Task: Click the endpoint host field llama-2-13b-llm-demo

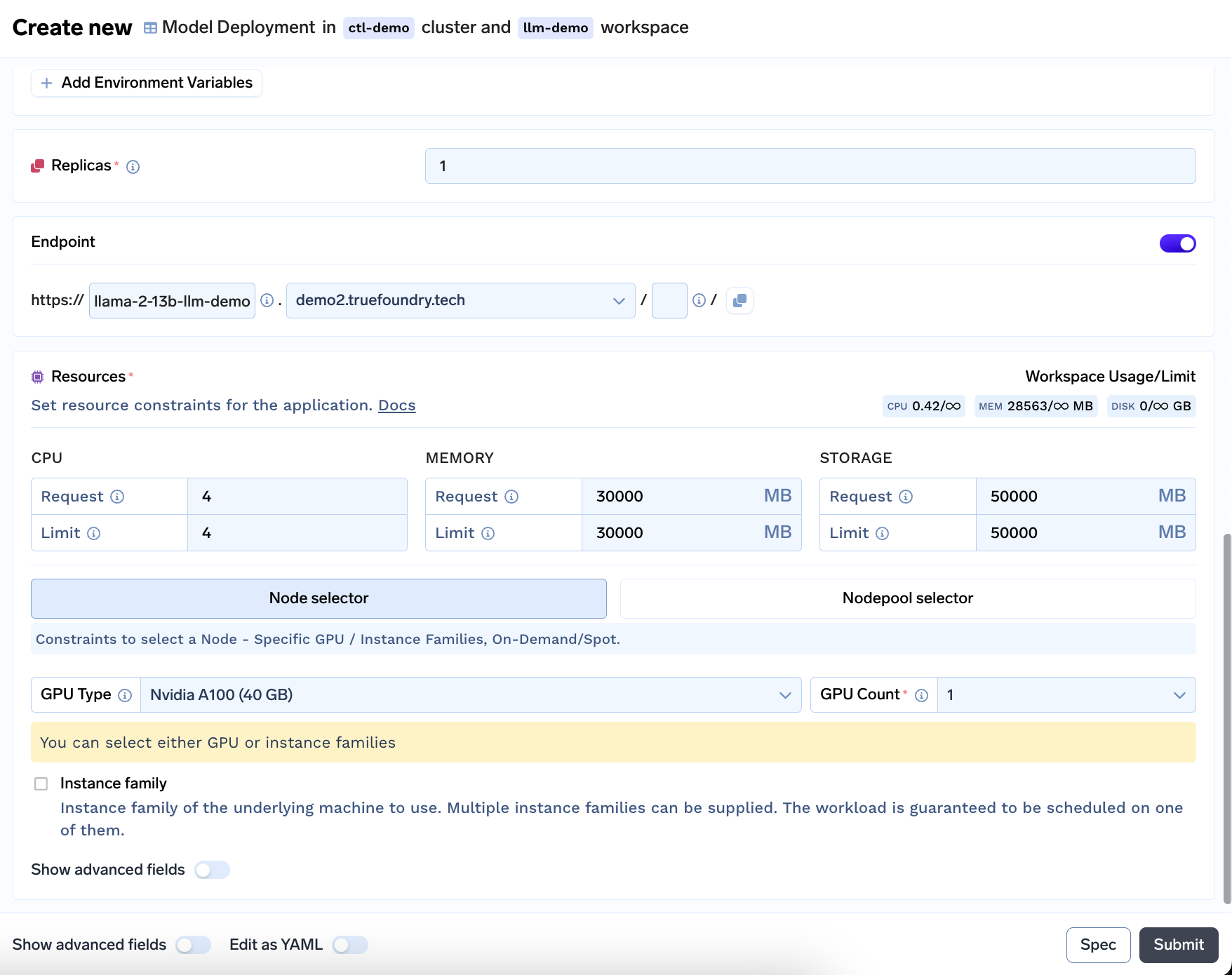Action: (x=172, y=301)
